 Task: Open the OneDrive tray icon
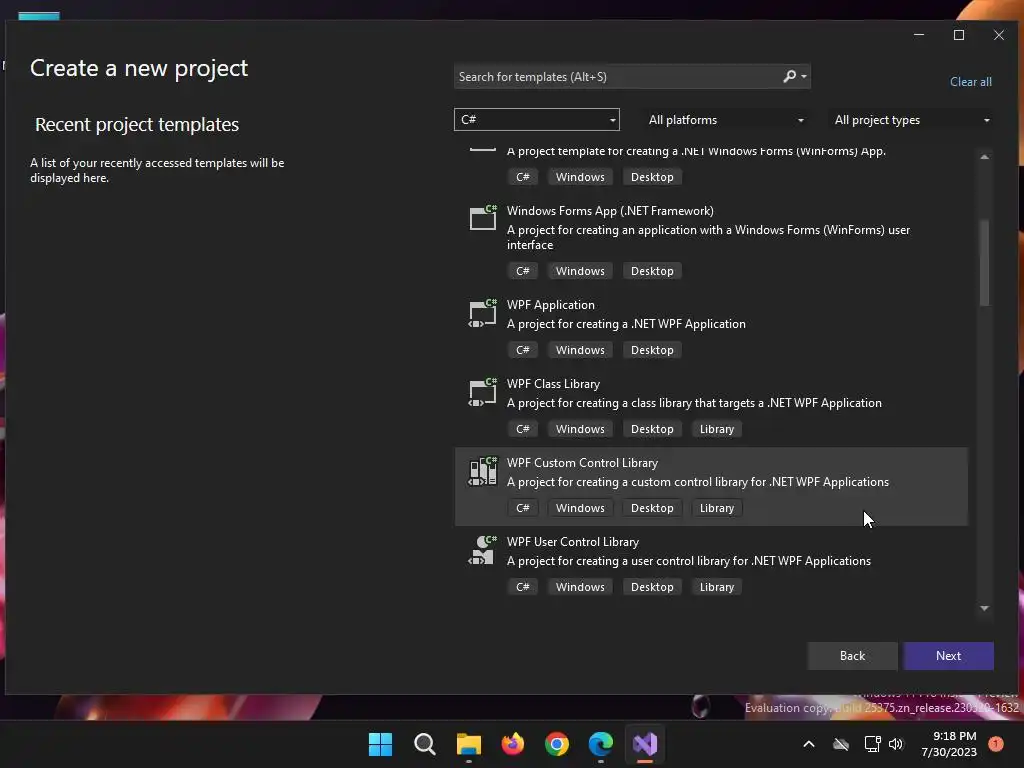[841, 744]
